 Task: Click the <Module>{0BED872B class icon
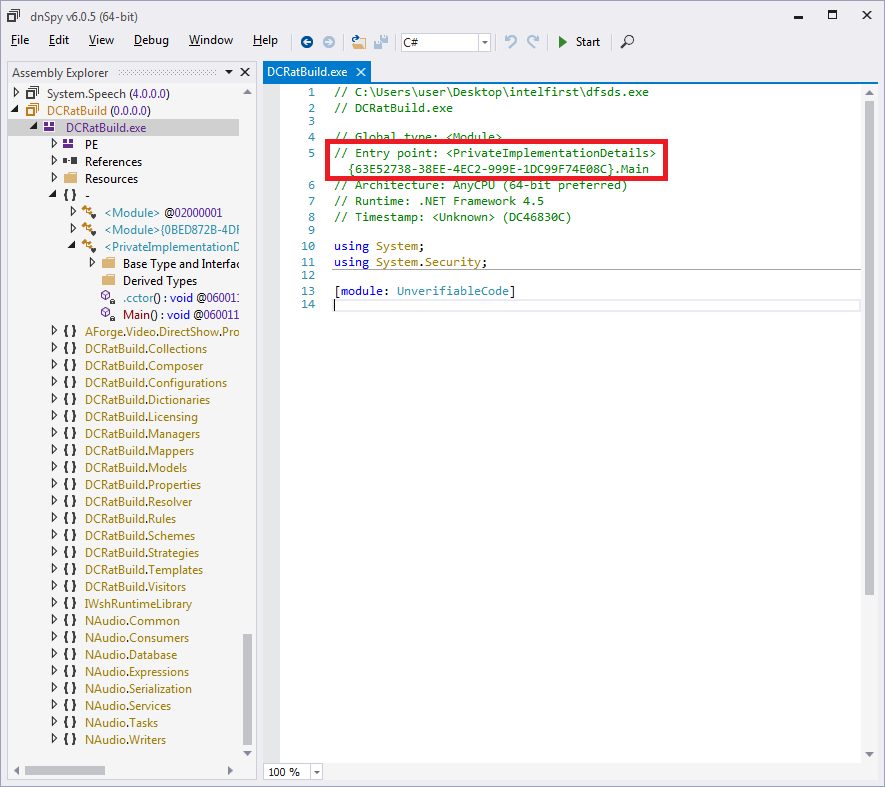89,229
